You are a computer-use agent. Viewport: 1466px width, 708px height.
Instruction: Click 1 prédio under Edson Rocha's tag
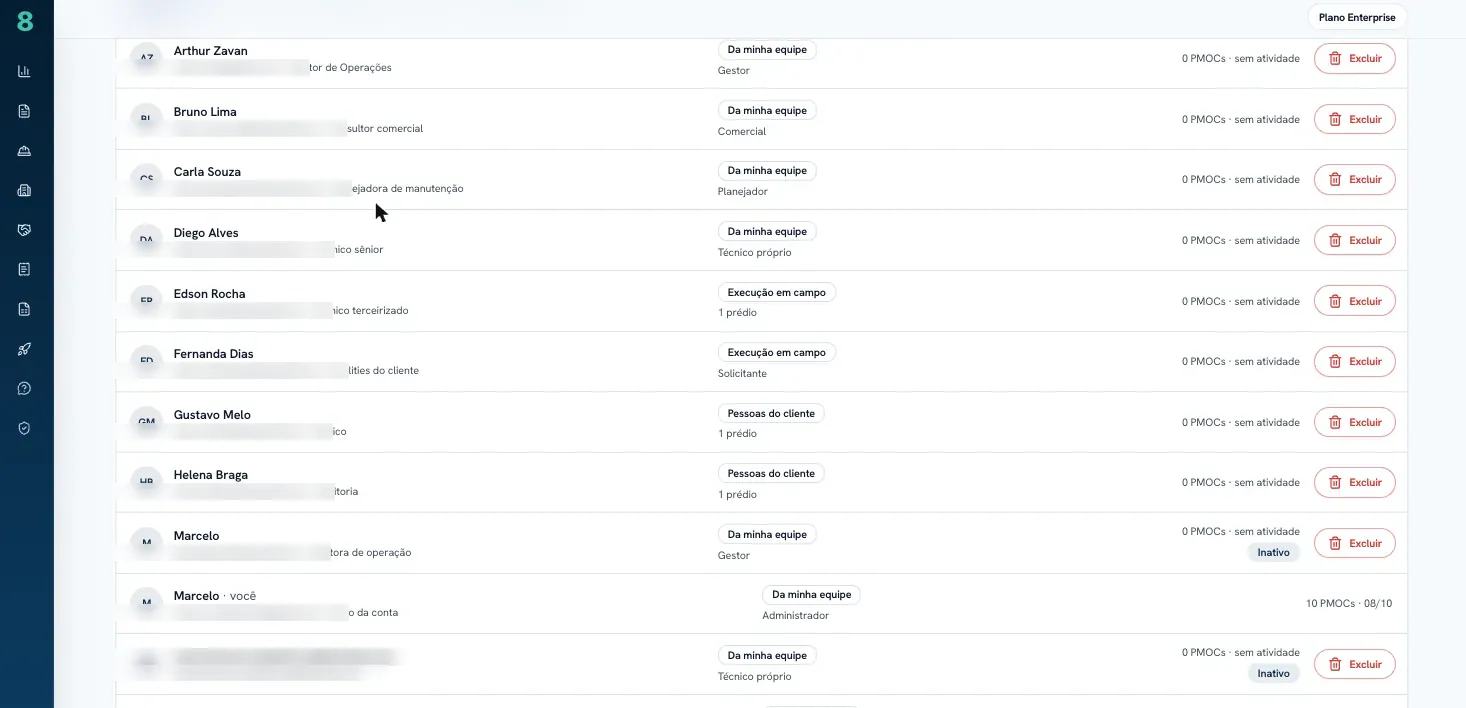[737, 313]
